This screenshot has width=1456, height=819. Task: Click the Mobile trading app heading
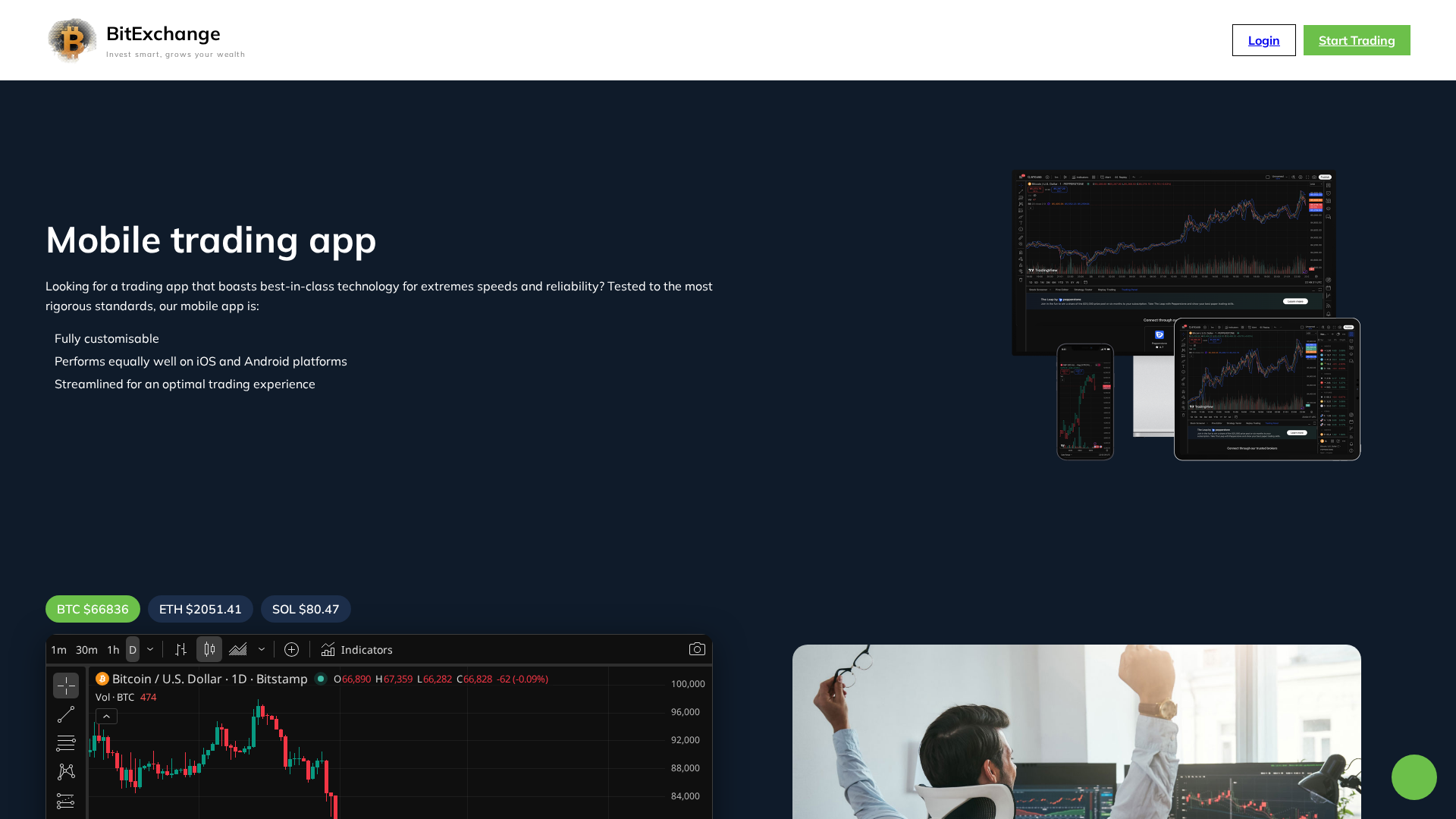click(x=211, y=240)
